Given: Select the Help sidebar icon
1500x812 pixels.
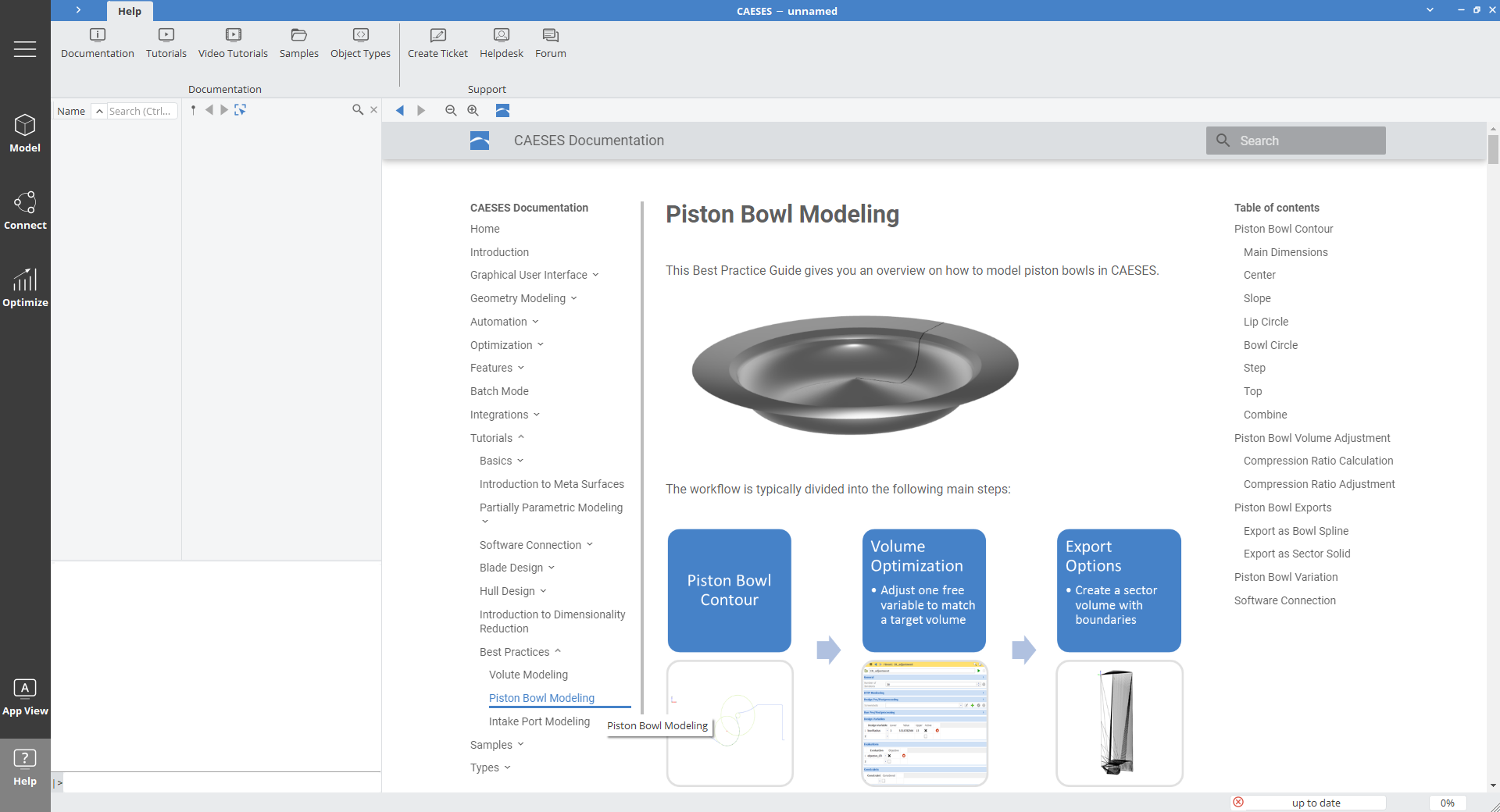Looking at the screenshot, I should [x=25, y=767].
